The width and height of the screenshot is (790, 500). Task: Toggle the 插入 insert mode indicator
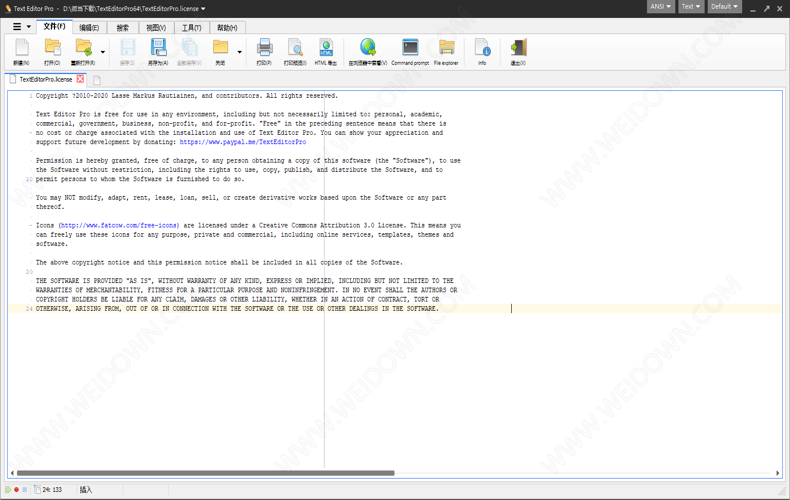[86, 489]
